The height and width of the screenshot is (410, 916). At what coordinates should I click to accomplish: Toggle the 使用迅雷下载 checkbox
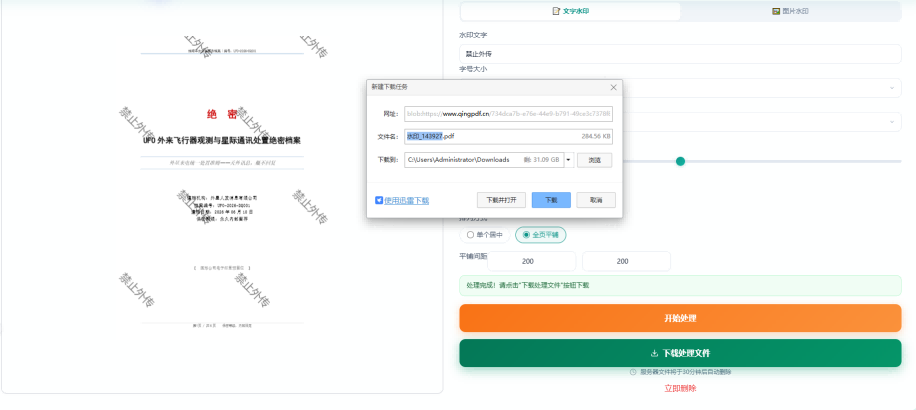tap(379, 200)
